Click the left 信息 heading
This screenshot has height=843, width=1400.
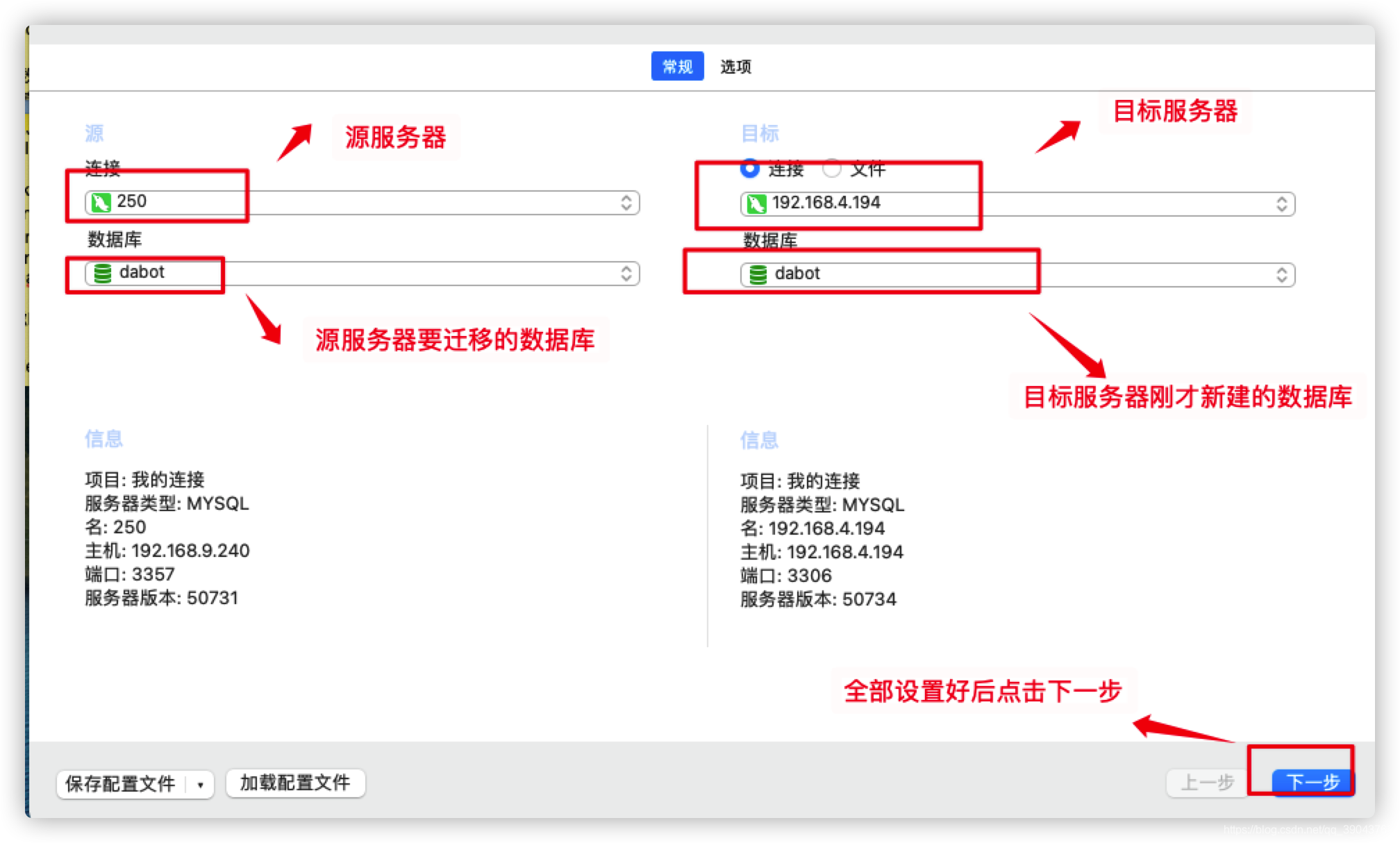point(103,438)
